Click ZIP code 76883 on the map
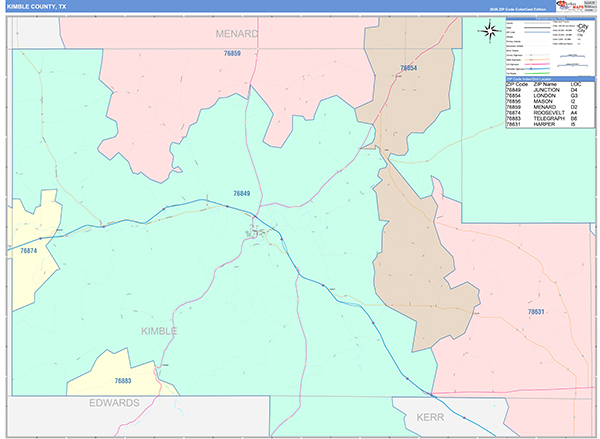The width and height of the screenshot is (600, 439). click(123, 381)
